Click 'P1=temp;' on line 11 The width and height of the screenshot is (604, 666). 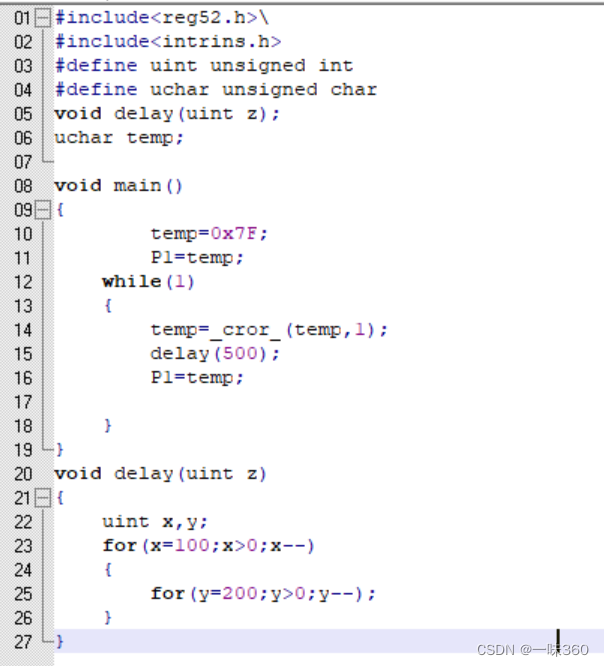coord(197,258)
